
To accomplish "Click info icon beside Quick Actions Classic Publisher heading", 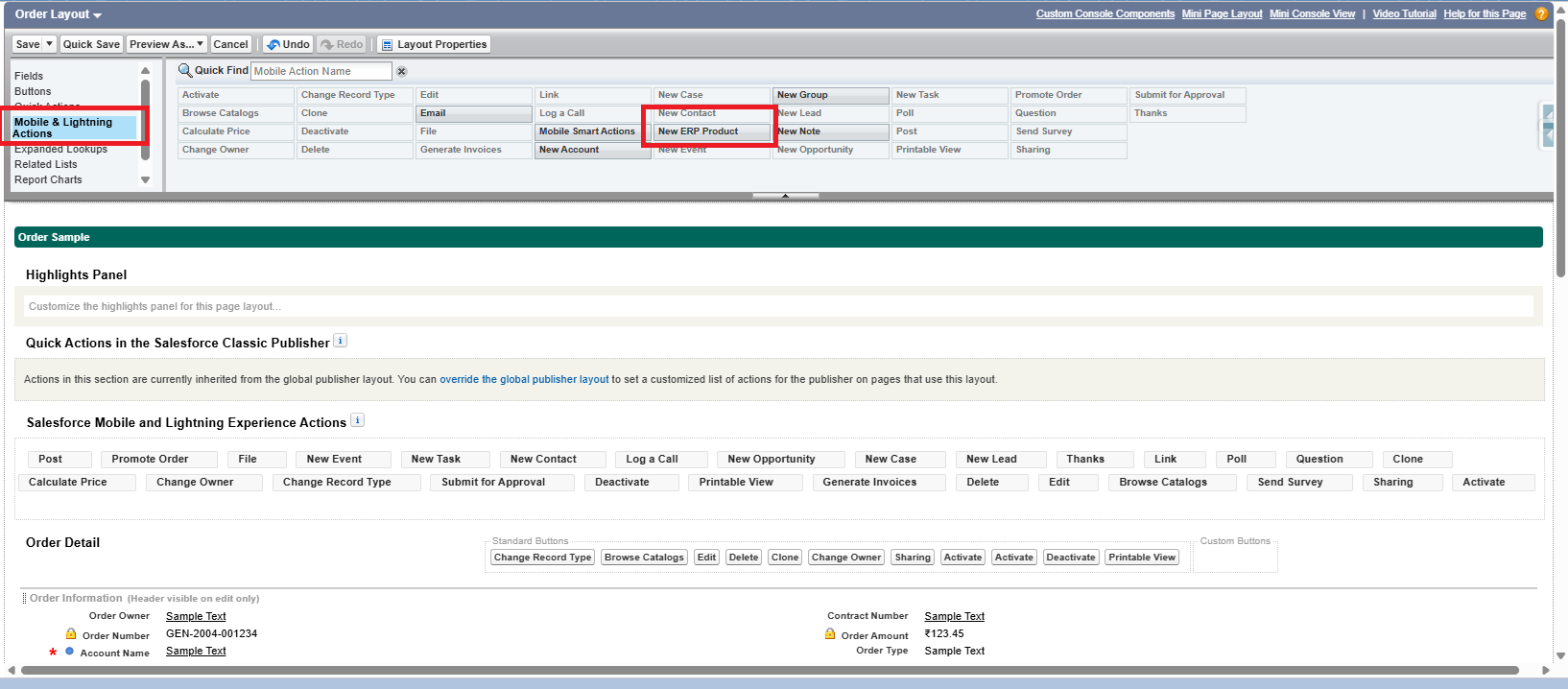I will point(340,341).
